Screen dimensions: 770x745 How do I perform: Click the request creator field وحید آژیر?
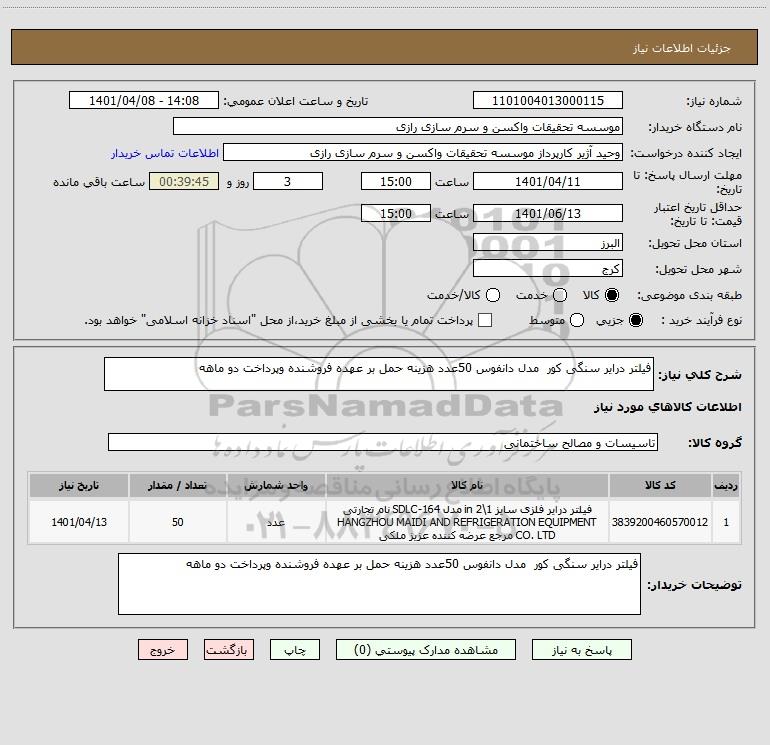[x=423, y=152]
